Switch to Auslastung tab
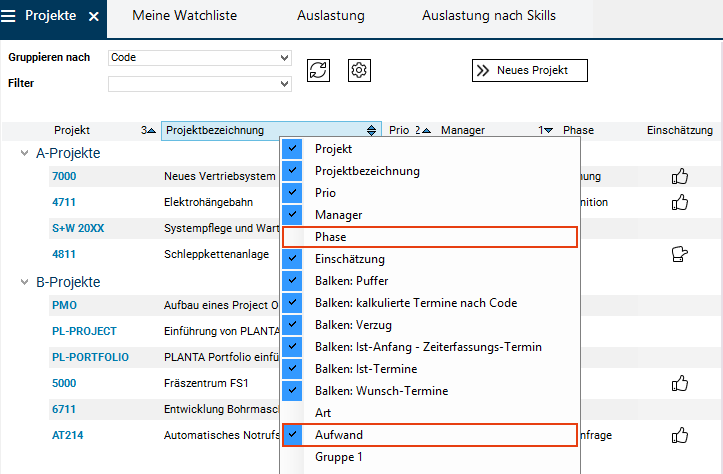This screenshot has height=474, width=723. click(331, 16)
